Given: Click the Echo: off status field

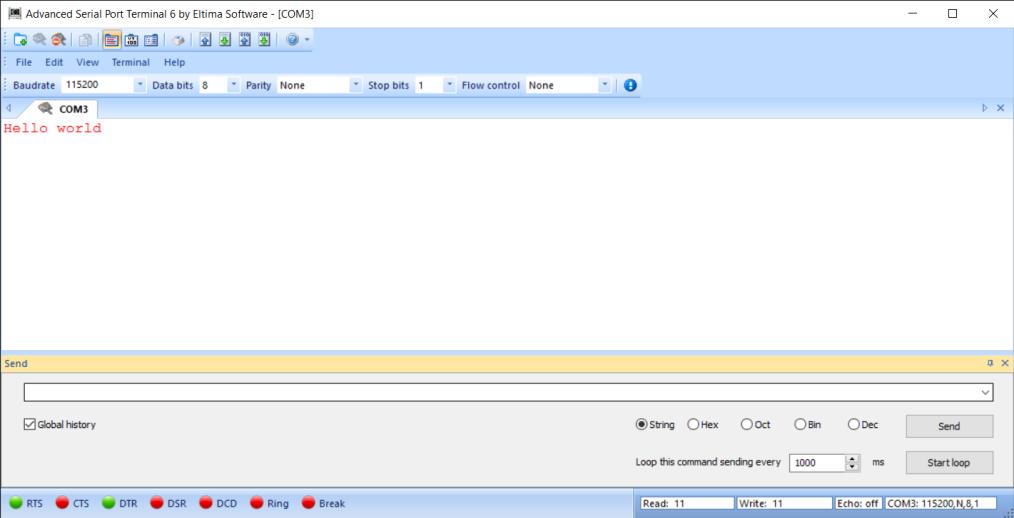Looking at the screenshot, I should point(858,503).
